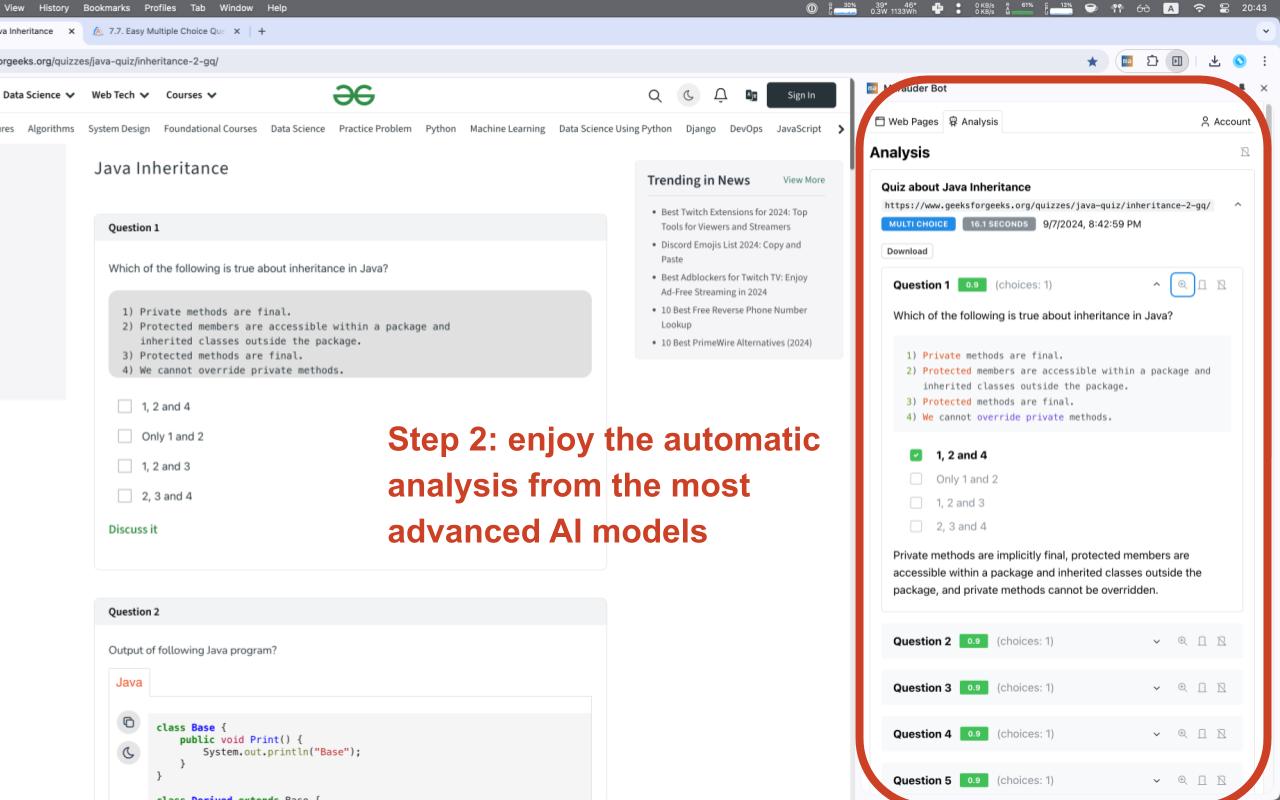Open the Web Tech dropdown menu
Screen dimensions: 1280x800
click(x=120, y=95)
